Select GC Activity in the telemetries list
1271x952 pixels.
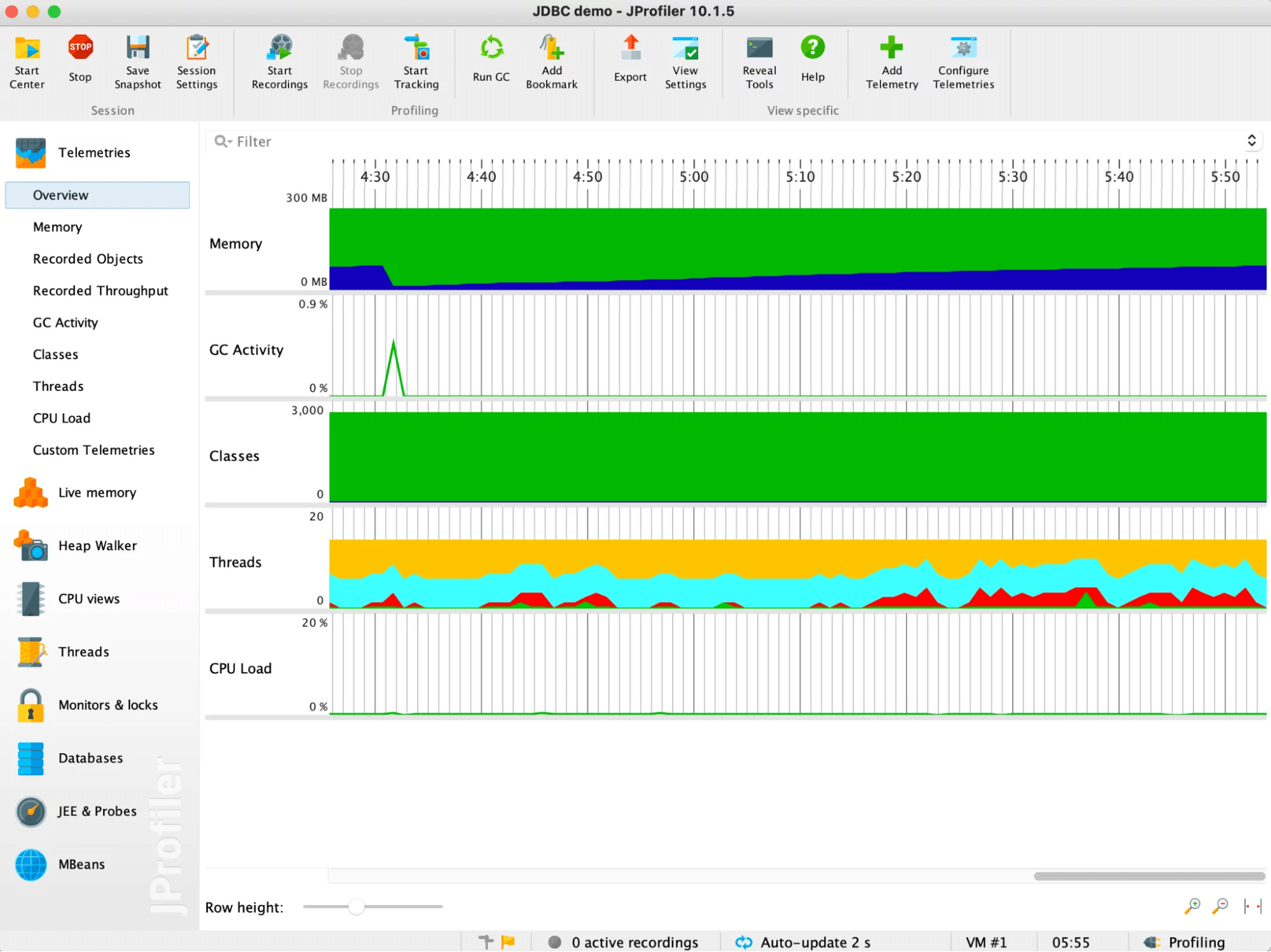[65, 322]
